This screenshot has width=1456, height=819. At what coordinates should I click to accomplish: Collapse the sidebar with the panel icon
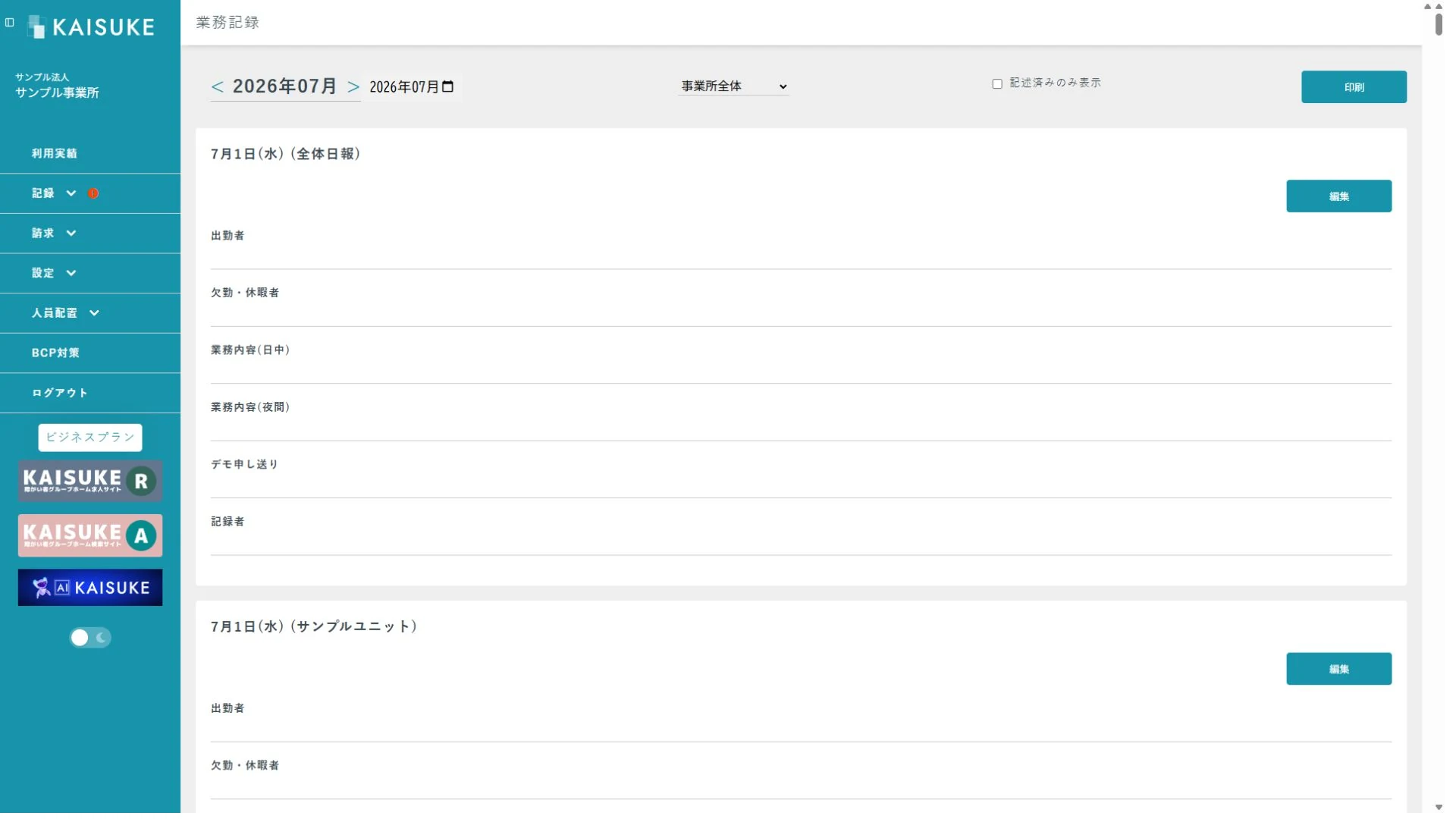(10, 23)
